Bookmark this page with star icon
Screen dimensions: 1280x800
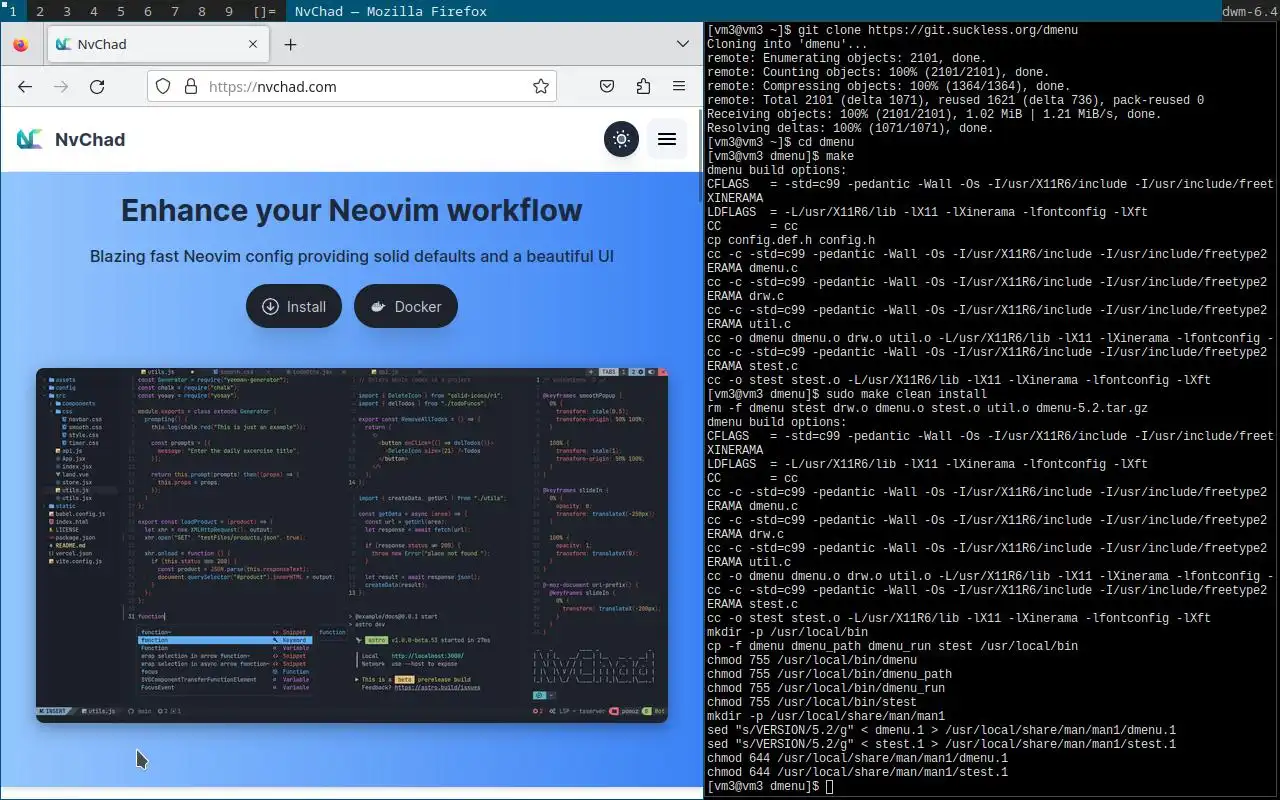click(x=541, y=86)
